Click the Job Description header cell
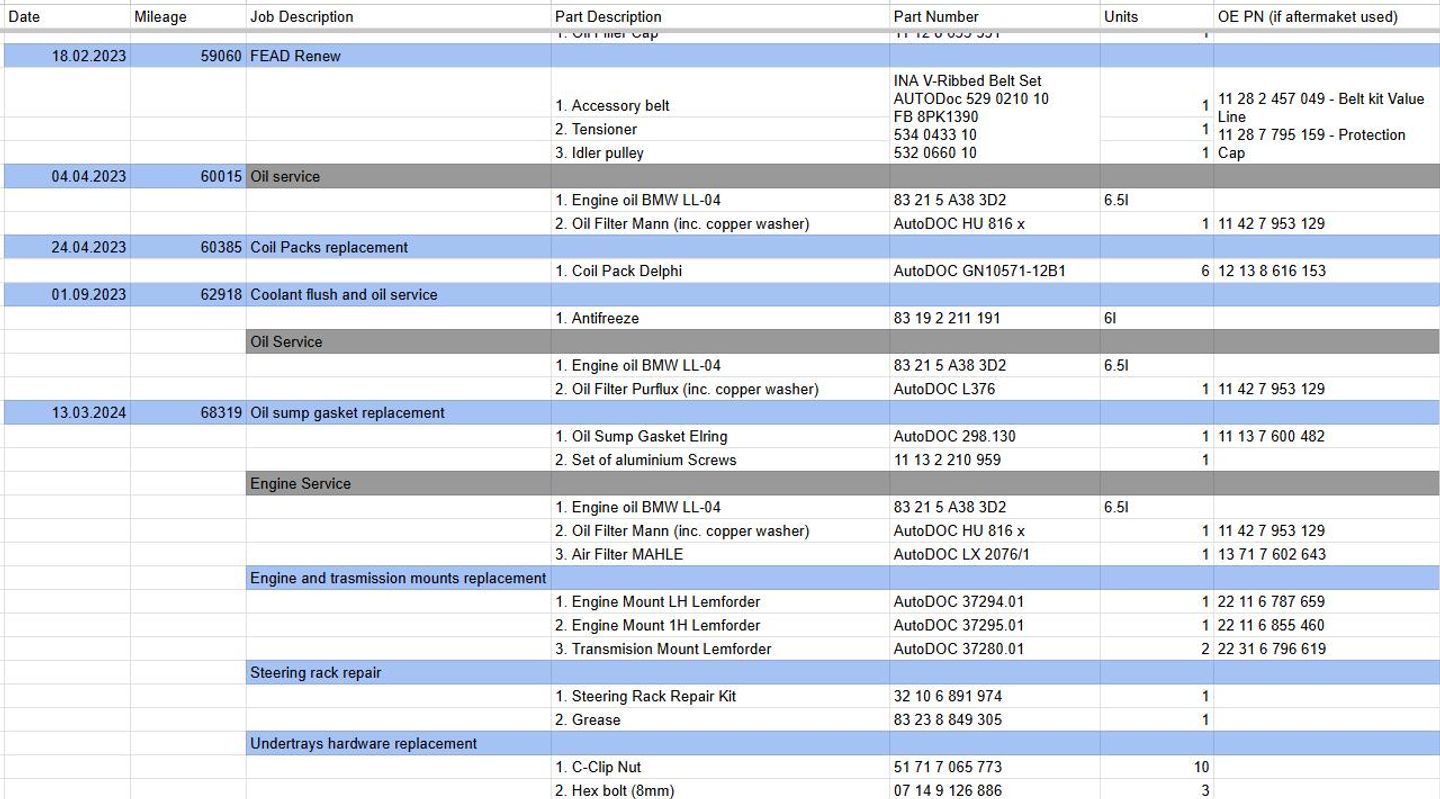The image size is (1440, 799). tap(301, 16)
